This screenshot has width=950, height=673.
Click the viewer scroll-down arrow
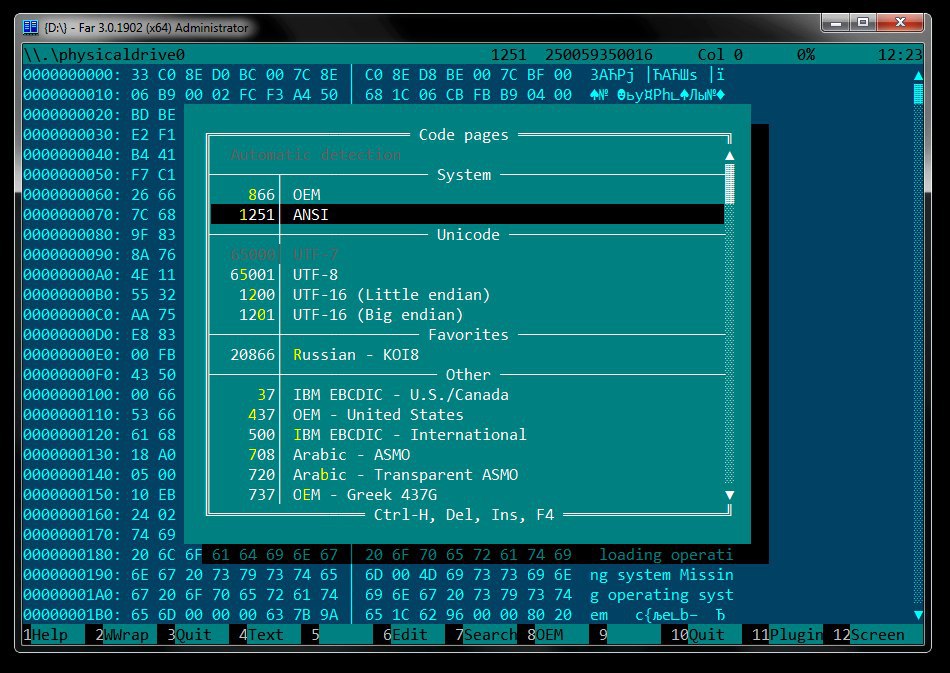click(918, 615)
